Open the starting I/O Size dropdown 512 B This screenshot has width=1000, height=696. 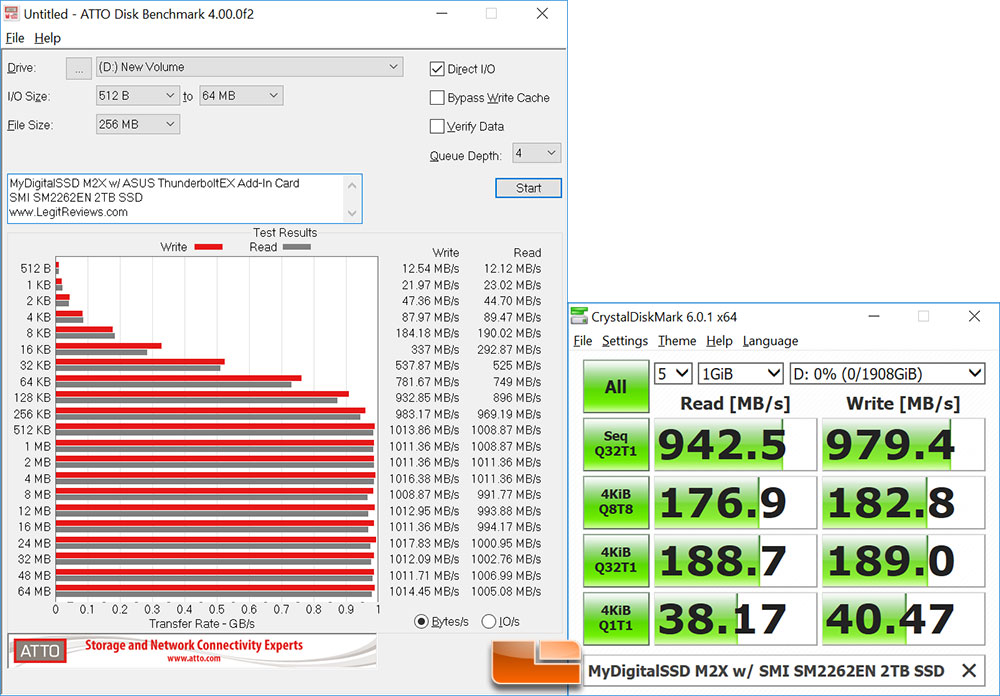(x=137, y=96)
